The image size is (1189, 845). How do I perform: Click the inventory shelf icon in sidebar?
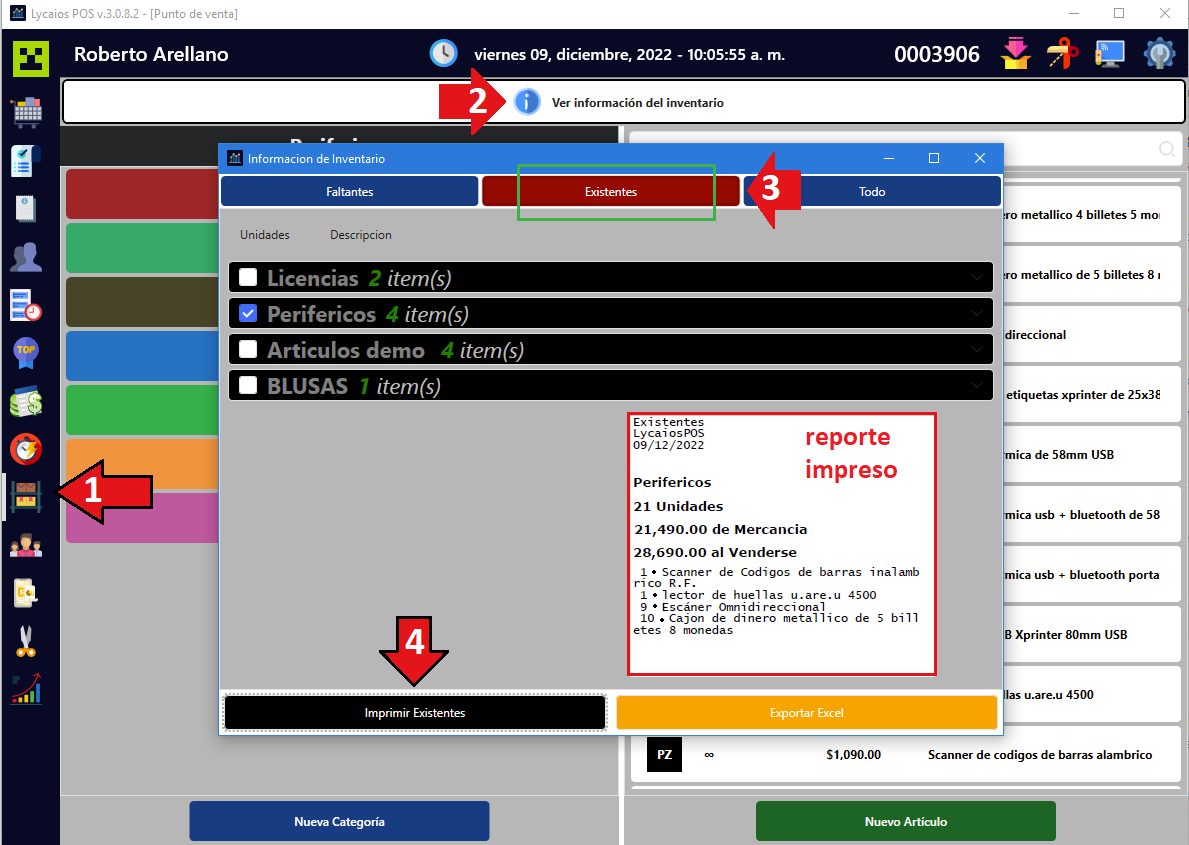pyautogui.click(x=27, y=496)
